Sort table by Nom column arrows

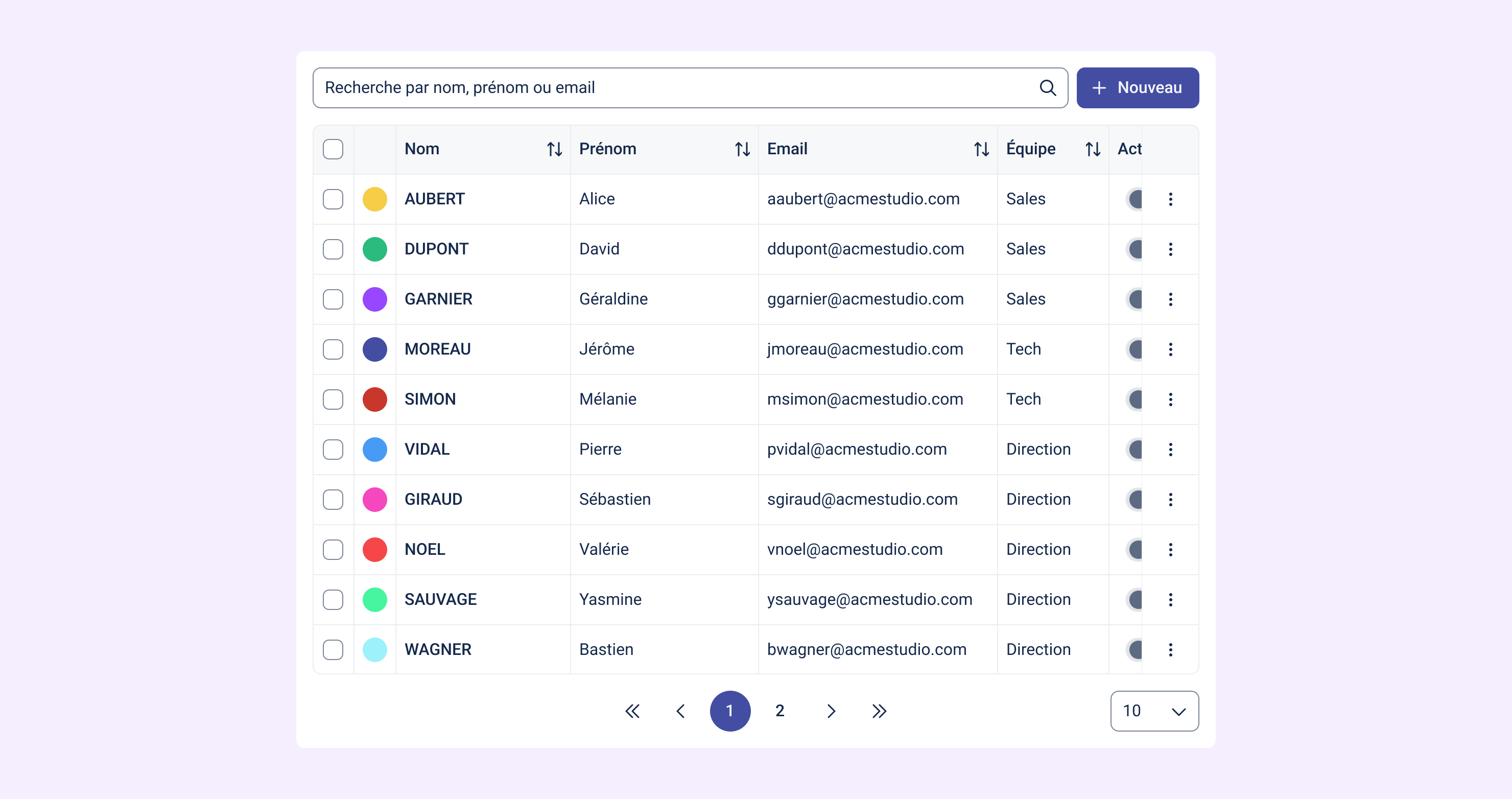[x=554, y=149]
